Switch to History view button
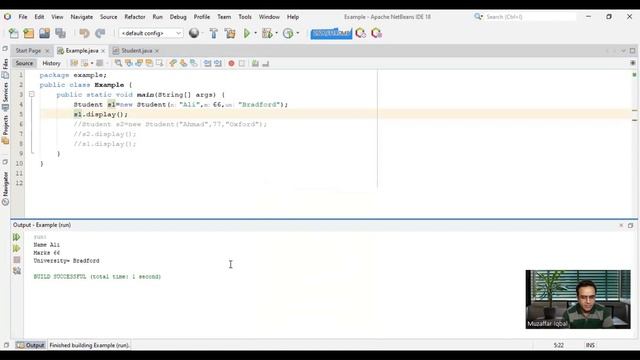This screenshot has width=640, height=360. [51, 63]
